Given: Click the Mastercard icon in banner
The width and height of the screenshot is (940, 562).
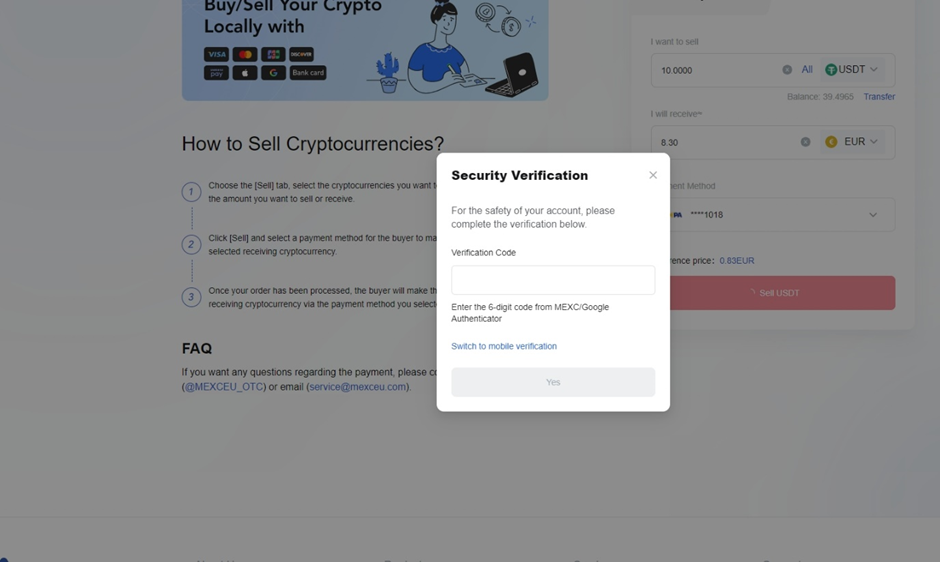Looking at the screenshot, I should pos(245,55).
